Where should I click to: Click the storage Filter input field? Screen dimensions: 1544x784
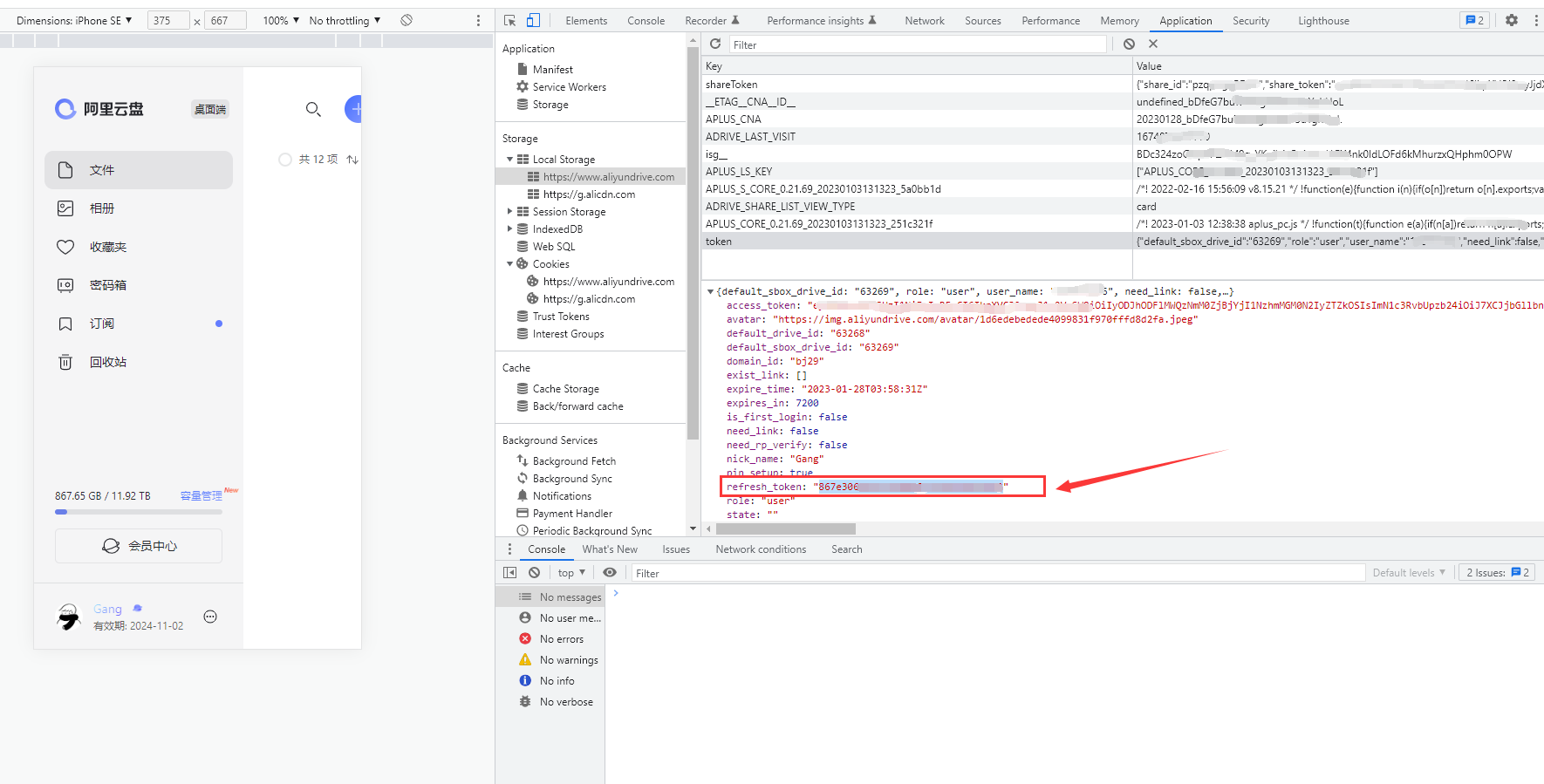tap(918, 44)
